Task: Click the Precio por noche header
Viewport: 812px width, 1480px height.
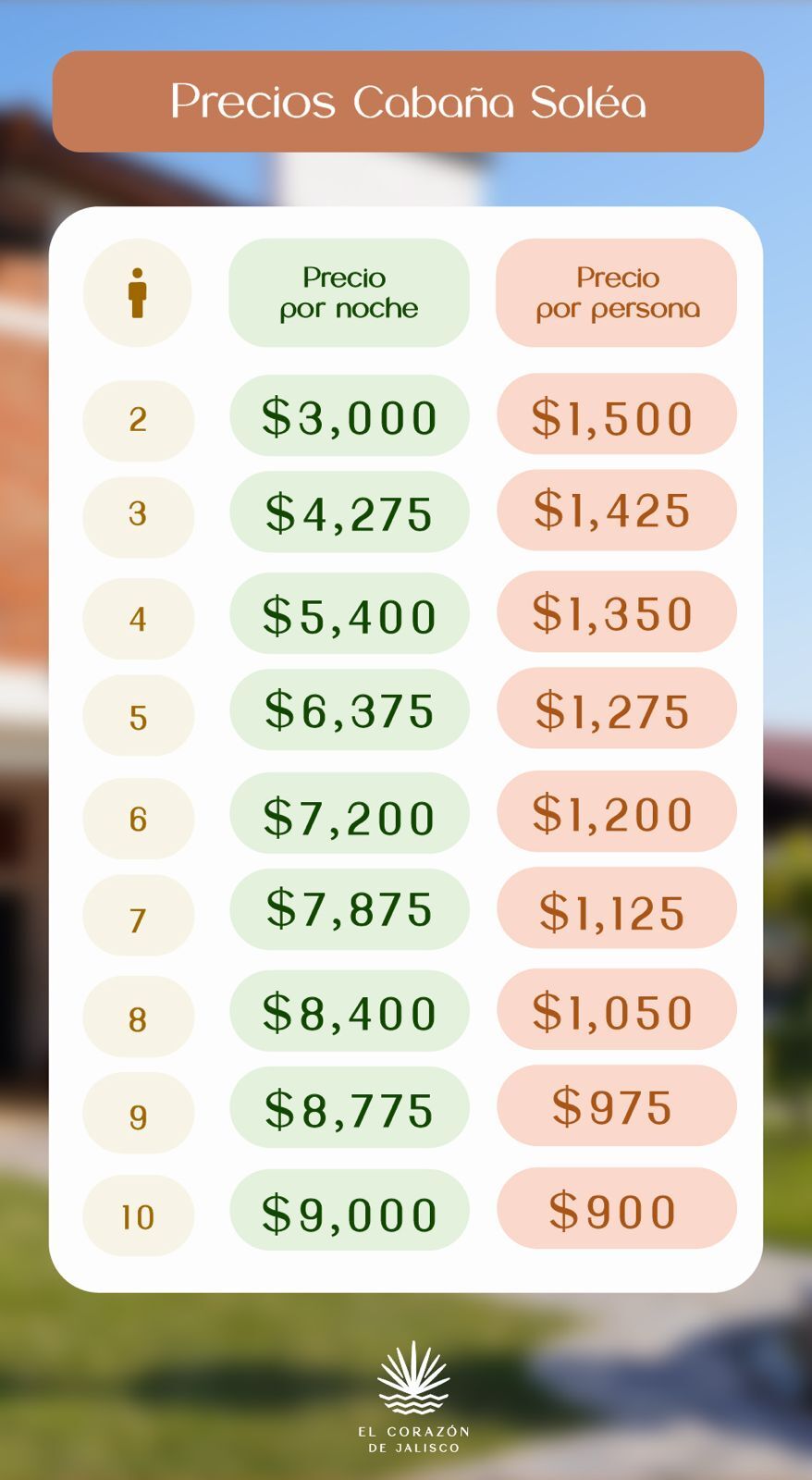Action: (349, 293)
